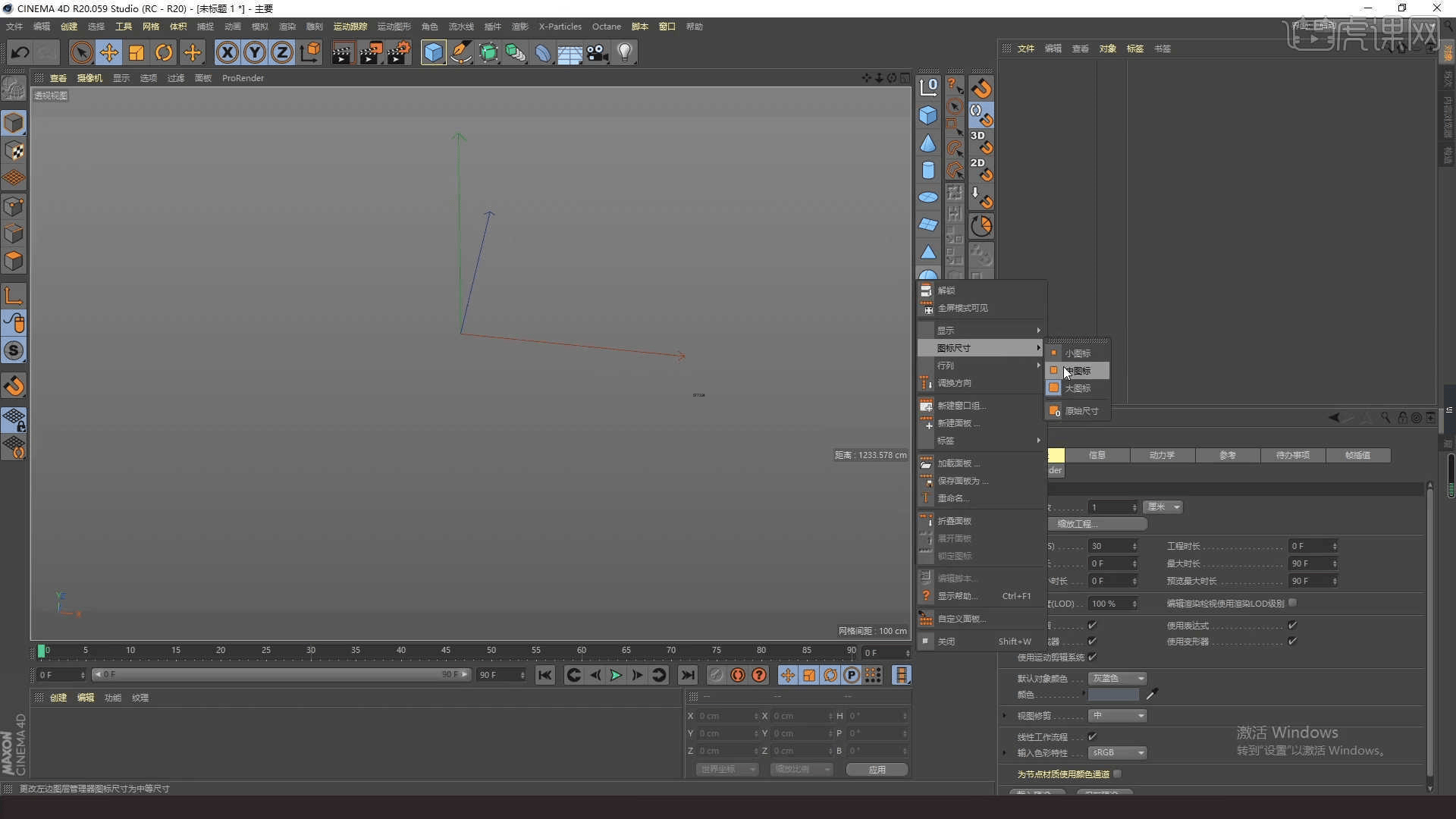Open the sRGB color profile dropdown
The height and width of the screenshot is (819, 1456).
click(1117, 753)
